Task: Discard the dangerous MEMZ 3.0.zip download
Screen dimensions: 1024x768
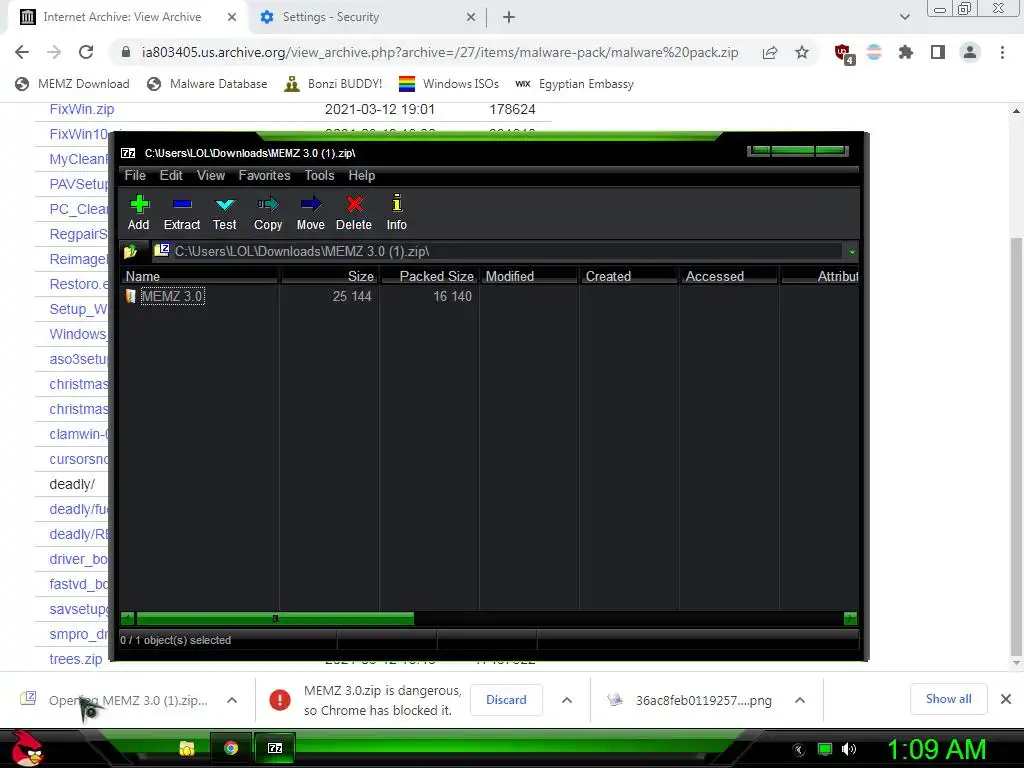Action: [506, 700]
